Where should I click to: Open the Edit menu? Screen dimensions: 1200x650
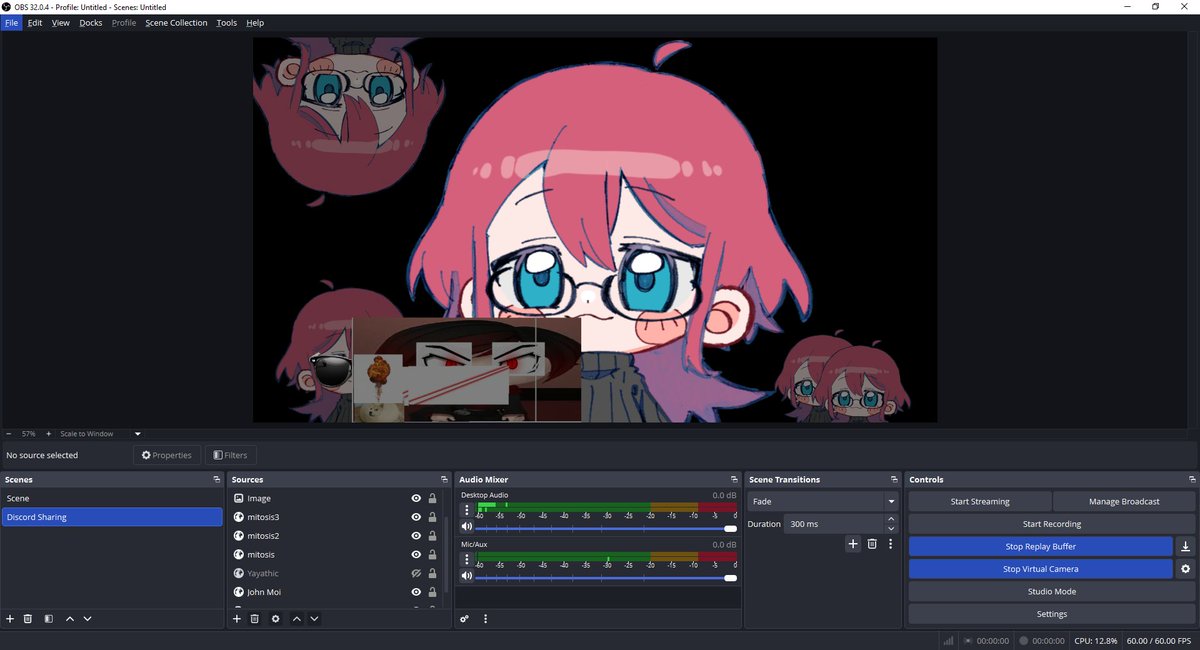coord(35,22)
